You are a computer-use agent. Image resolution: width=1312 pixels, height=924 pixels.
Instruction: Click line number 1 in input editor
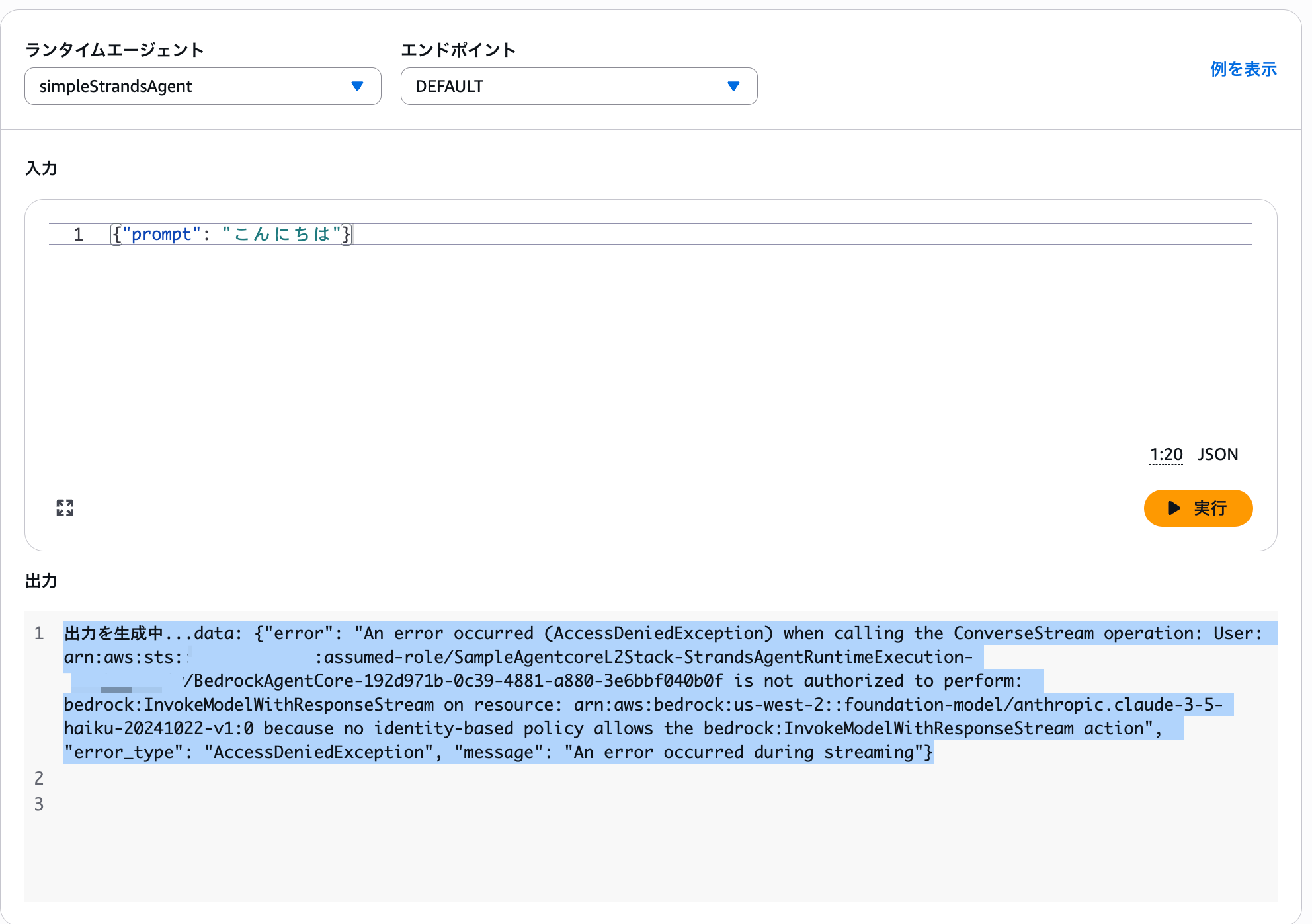78,235
